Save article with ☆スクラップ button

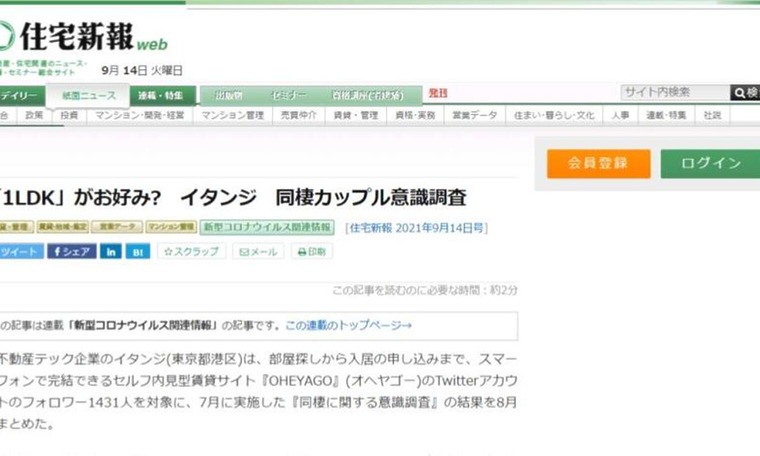[x=191, y=252]
